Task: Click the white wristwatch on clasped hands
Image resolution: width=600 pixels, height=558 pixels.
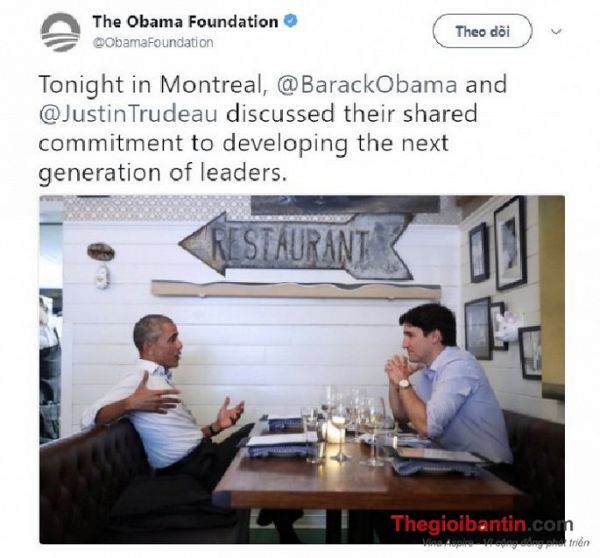Action: pyautogui.click(x=404, y=383)
